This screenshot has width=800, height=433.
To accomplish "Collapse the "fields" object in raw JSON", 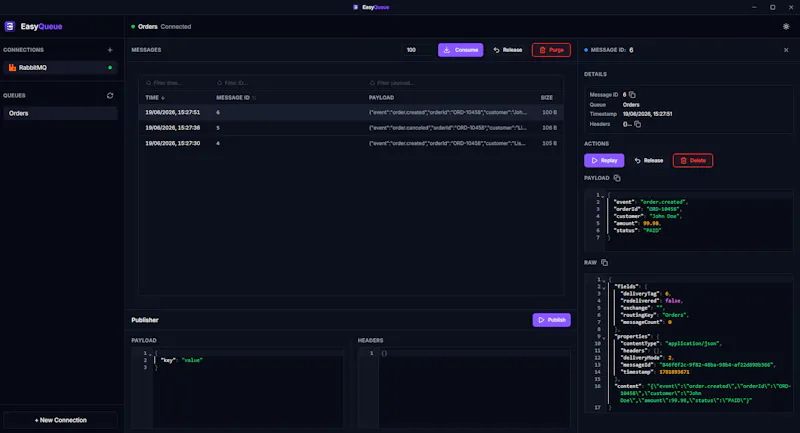I will click(603, 288).
